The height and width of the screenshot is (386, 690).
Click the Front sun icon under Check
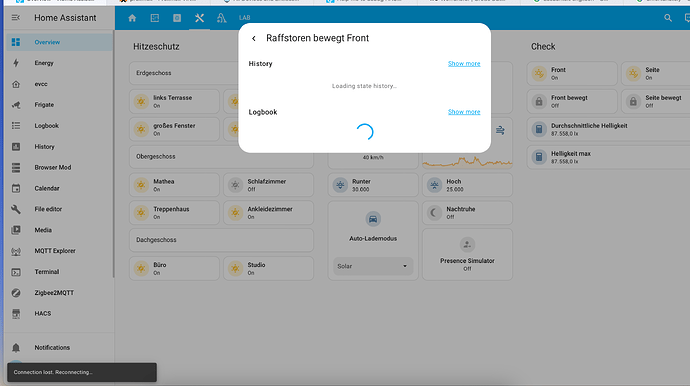[x=539, y=74]
